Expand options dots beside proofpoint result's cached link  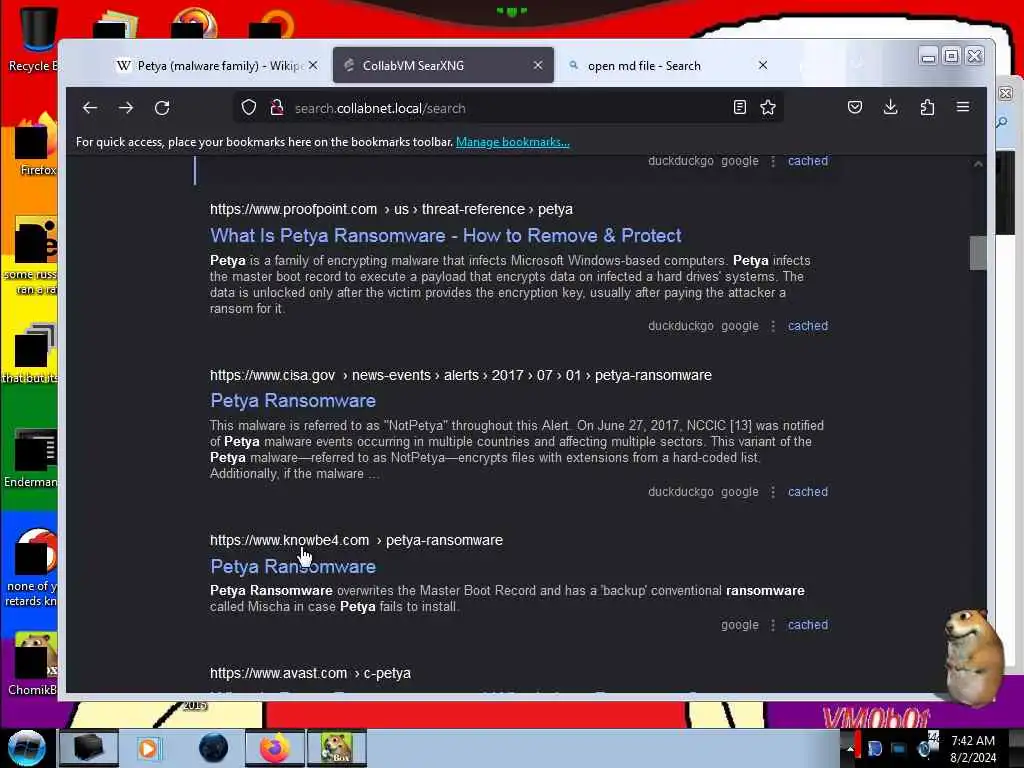(773, 326)
